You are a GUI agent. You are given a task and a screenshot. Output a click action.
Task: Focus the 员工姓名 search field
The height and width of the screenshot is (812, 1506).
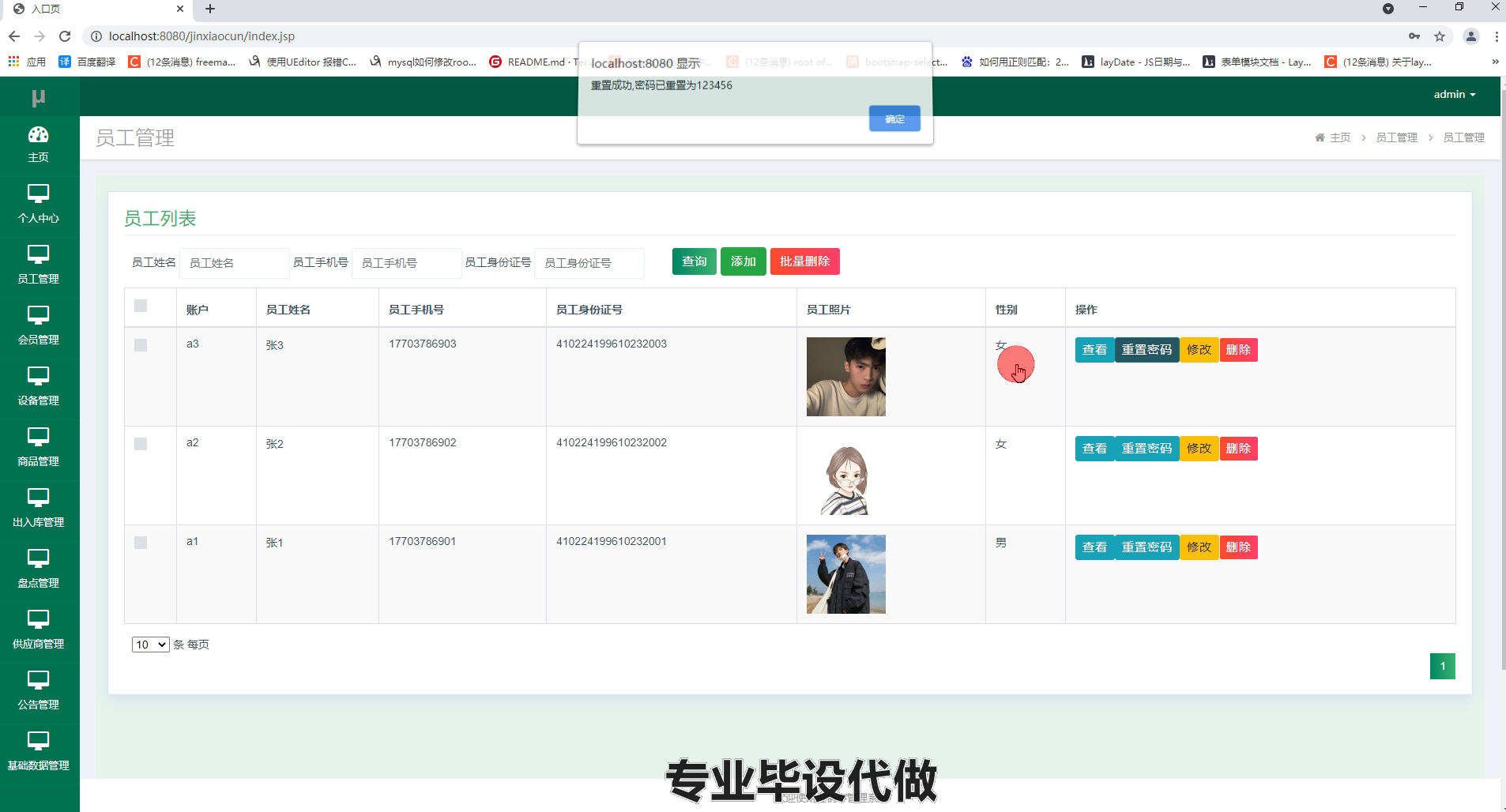pos(234,263)
